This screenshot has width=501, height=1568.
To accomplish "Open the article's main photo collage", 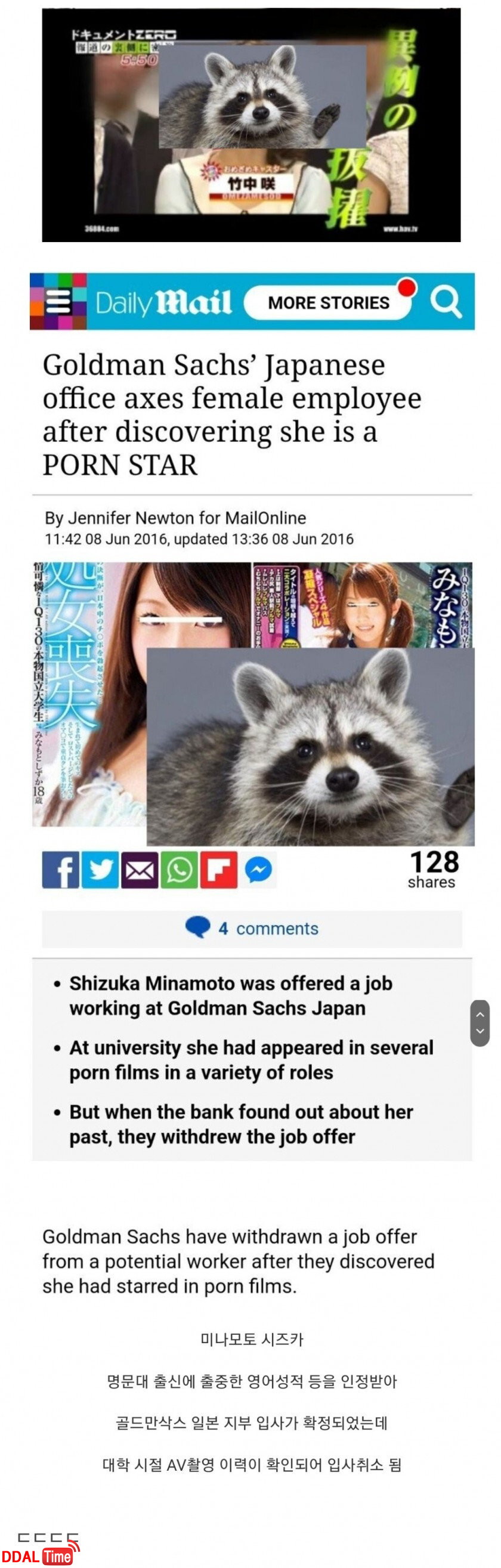I will click(253, 704).
